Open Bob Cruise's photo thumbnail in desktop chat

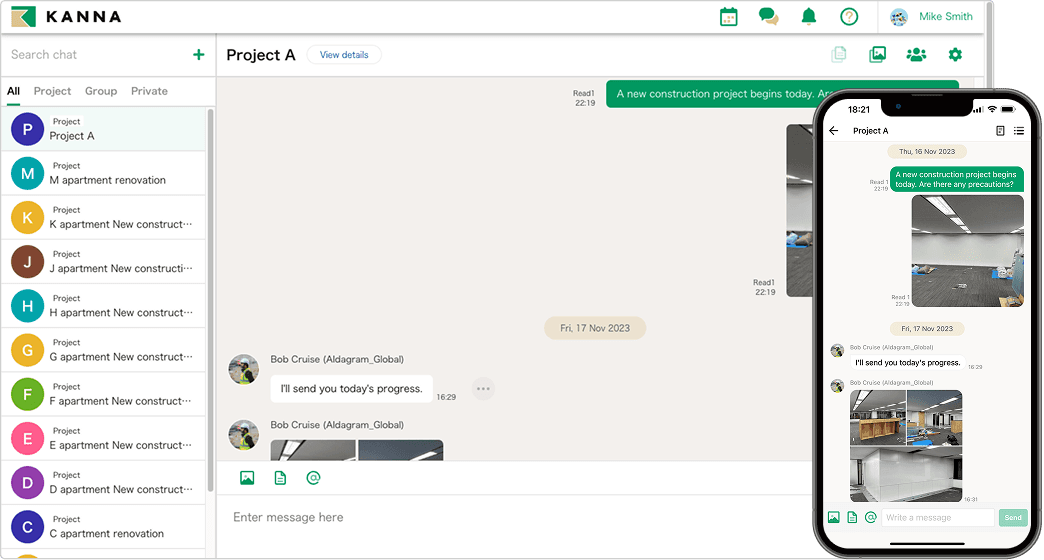356,450
